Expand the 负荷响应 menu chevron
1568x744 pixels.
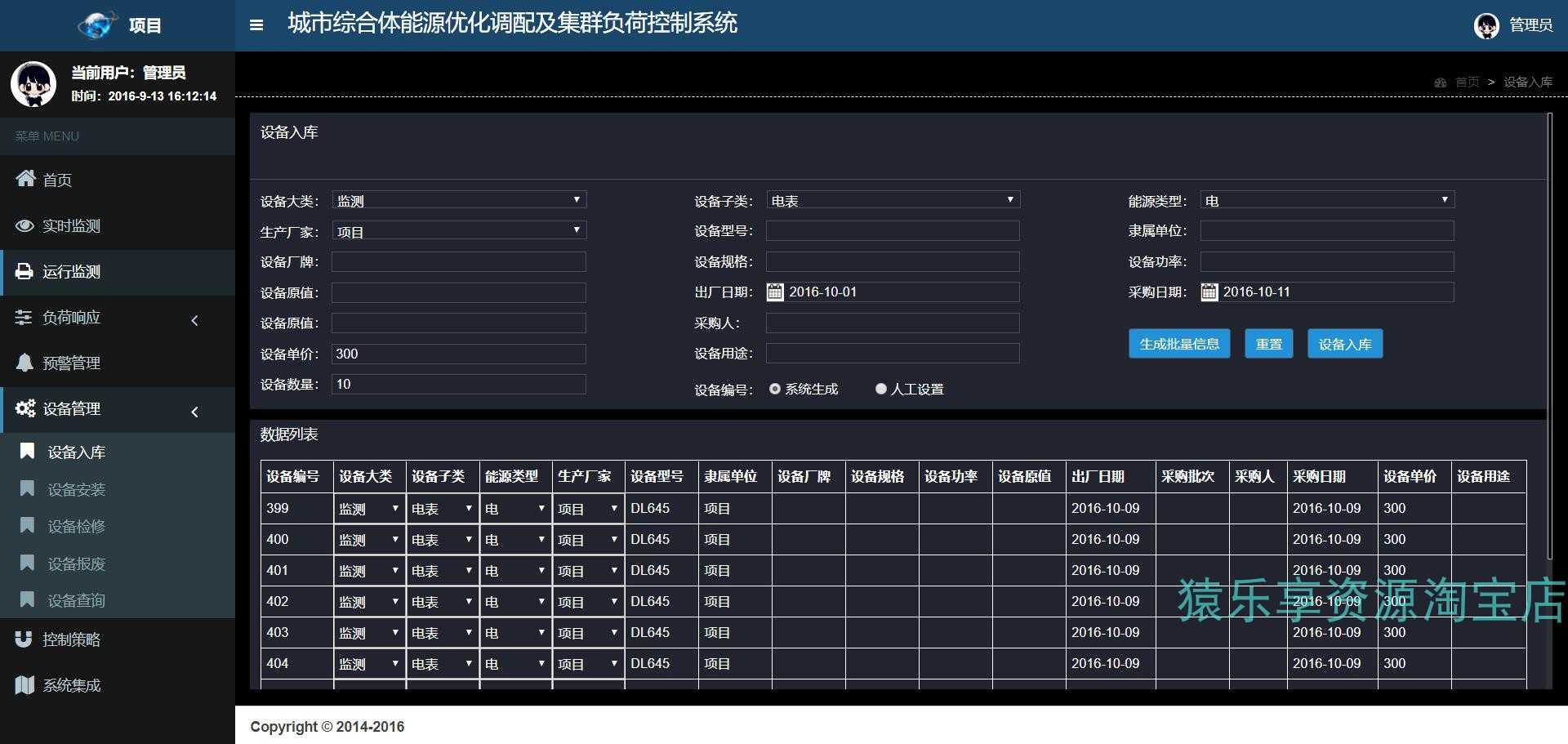pyautogui.click(x=194, y=320)
